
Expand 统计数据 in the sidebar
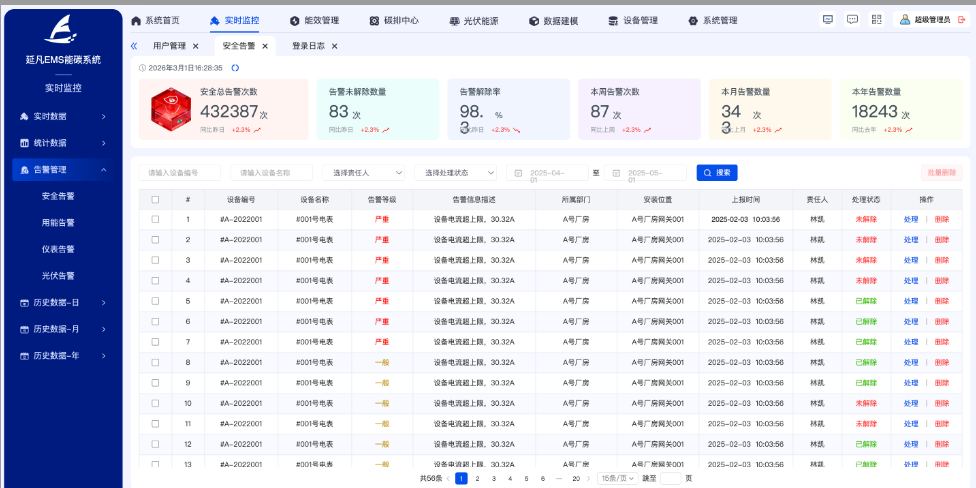coord(62,143)
